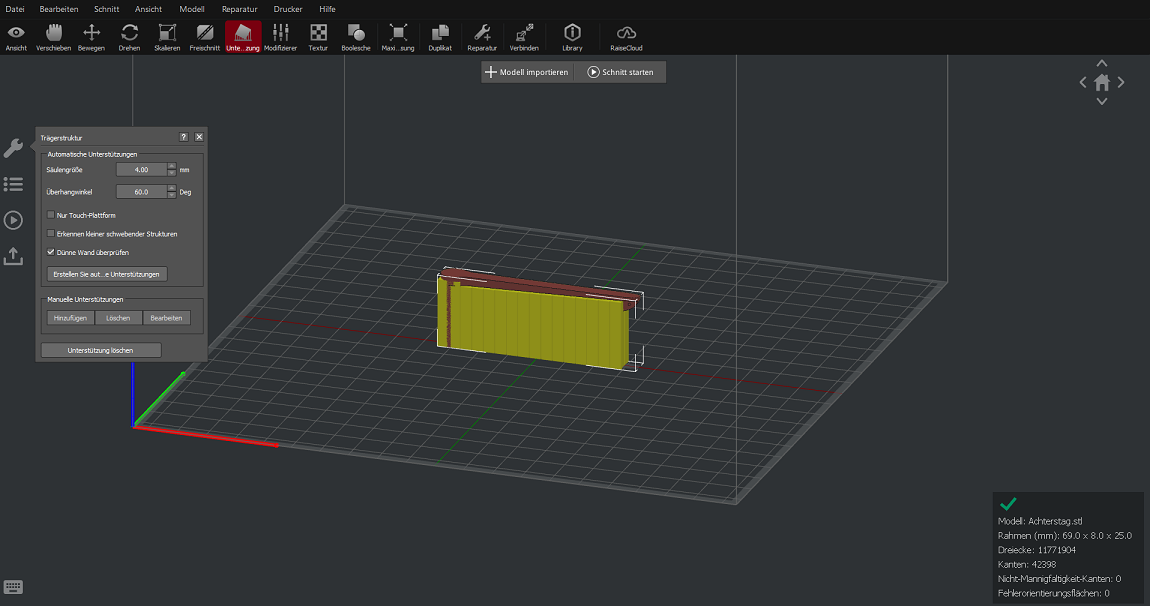Uncheck Dünne Wand überprüfen option
1150x606 pixels.
pos(51,253)
